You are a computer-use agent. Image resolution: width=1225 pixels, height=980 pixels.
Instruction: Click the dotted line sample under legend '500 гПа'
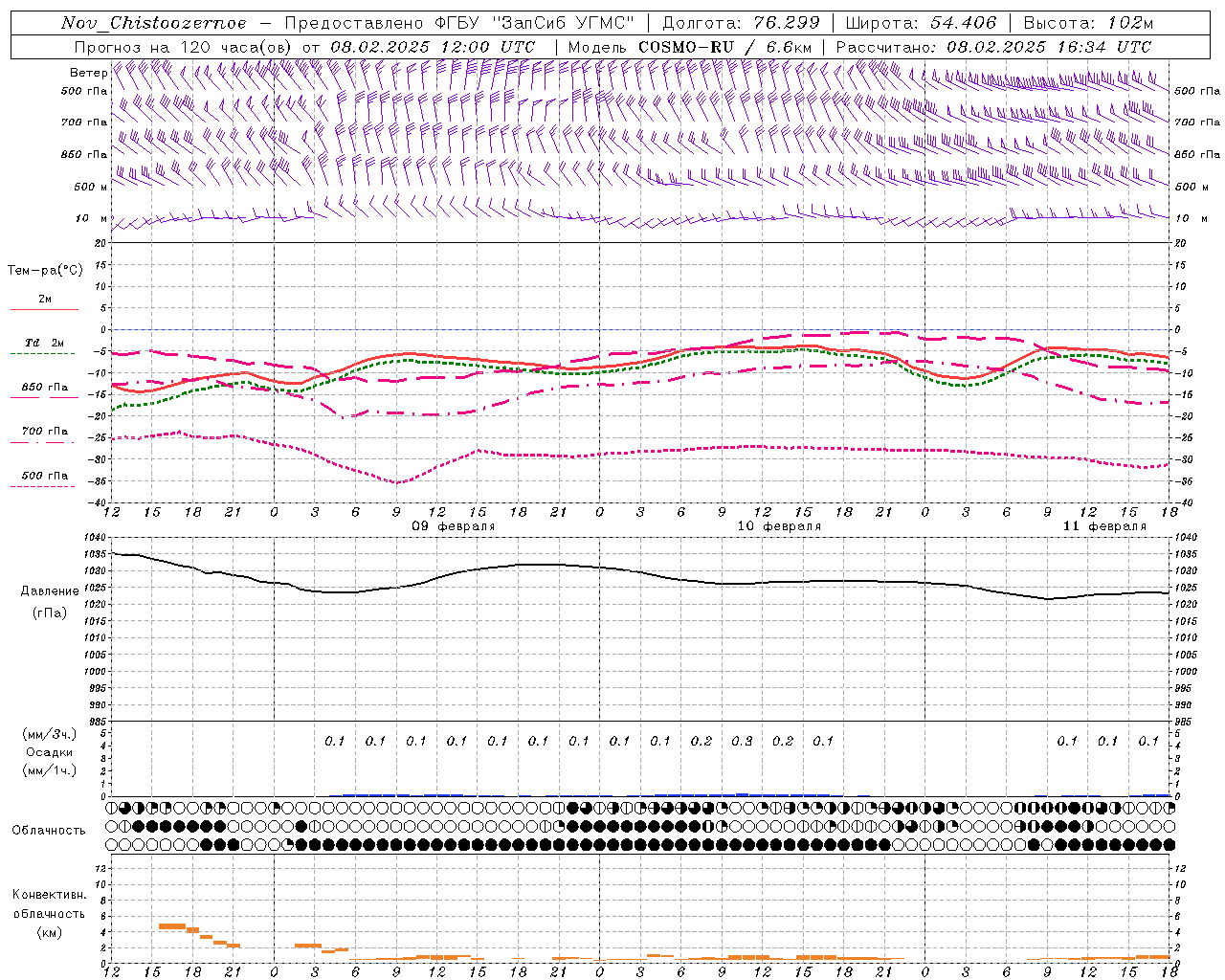pyautogui.click(x=42, y=487)
